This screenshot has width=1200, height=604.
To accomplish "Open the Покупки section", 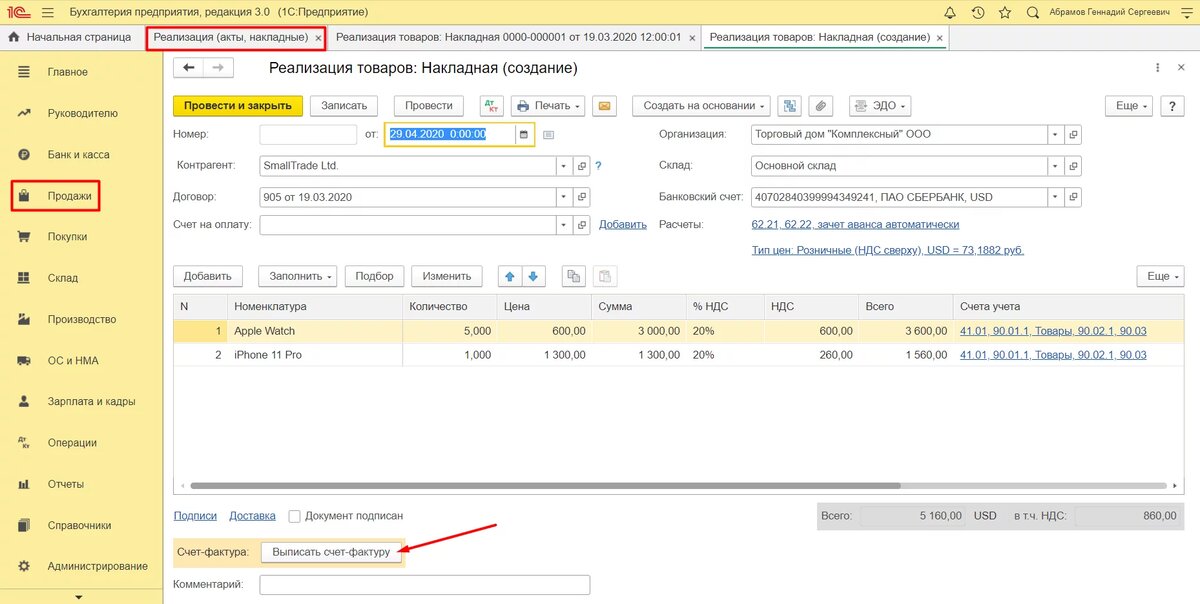I will coord(67,237).
